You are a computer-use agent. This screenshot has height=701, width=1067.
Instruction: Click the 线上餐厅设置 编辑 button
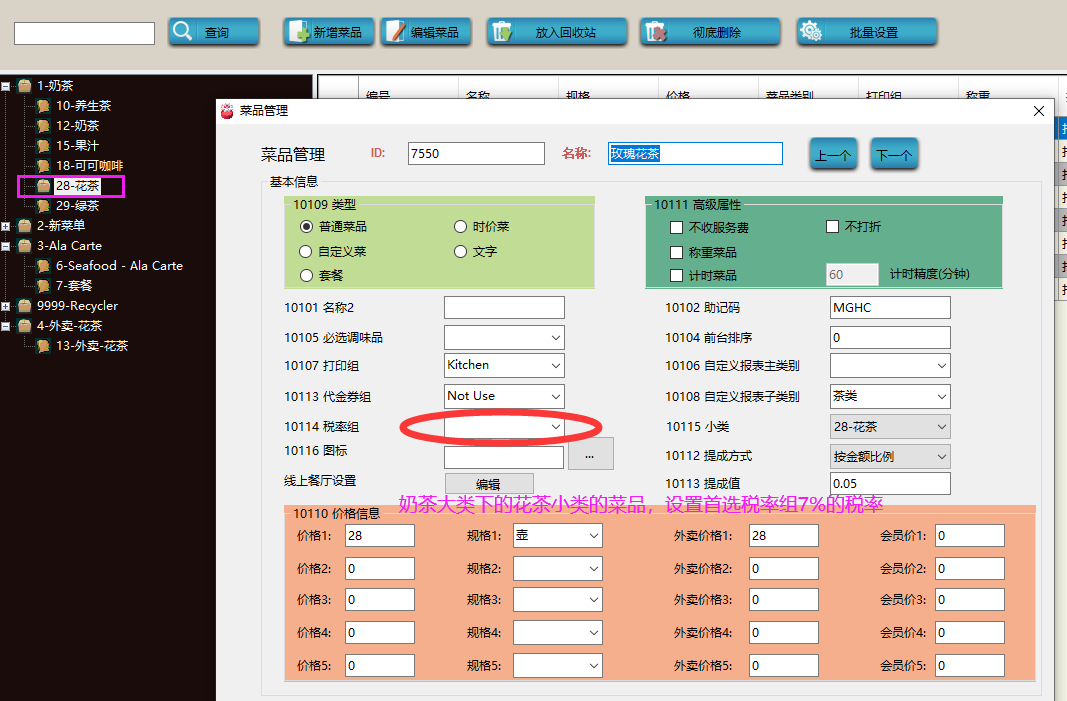[489, 484]
